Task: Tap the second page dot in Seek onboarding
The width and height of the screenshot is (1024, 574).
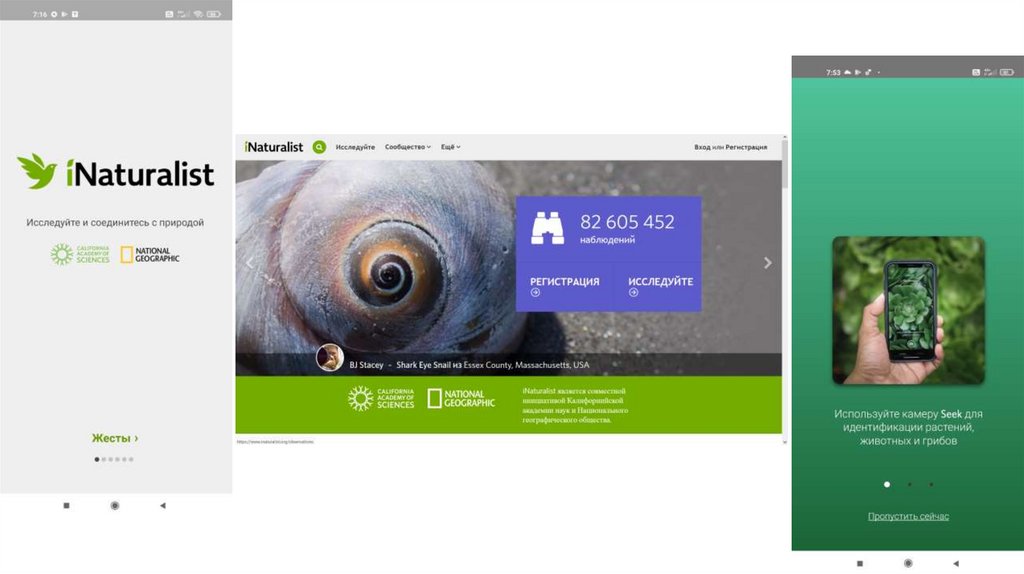Action: pyautogui.click(x=909, y=485)
